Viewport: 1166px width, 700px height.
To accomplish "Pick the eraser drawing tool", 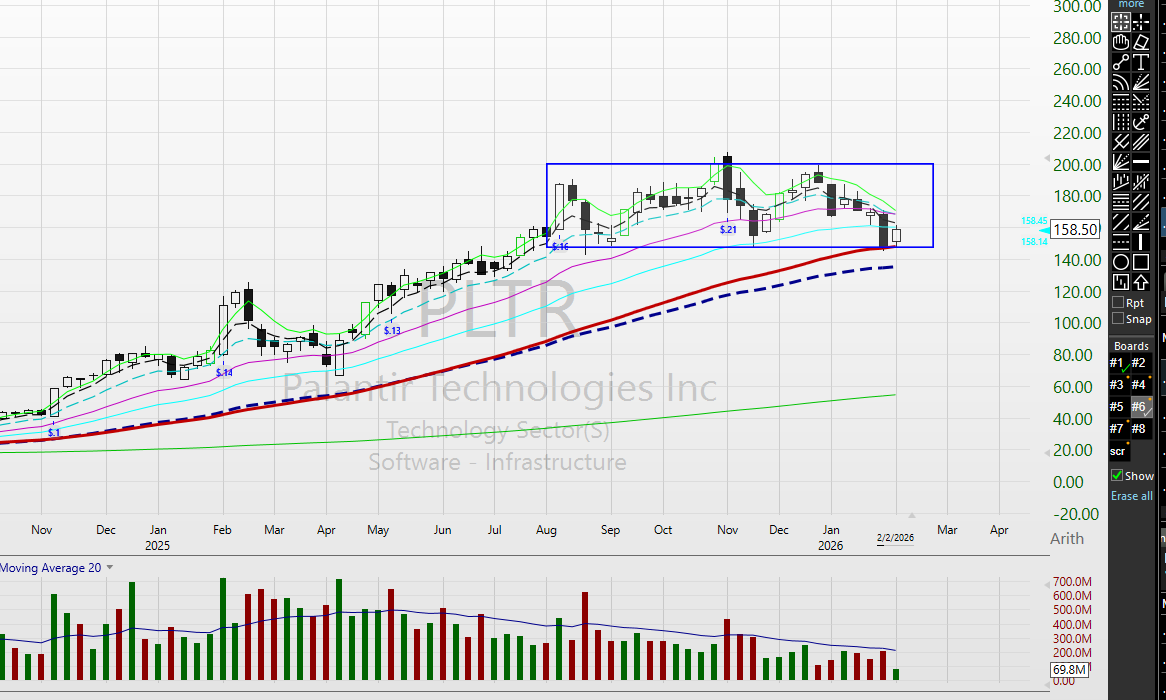I will click(1141, 42).
